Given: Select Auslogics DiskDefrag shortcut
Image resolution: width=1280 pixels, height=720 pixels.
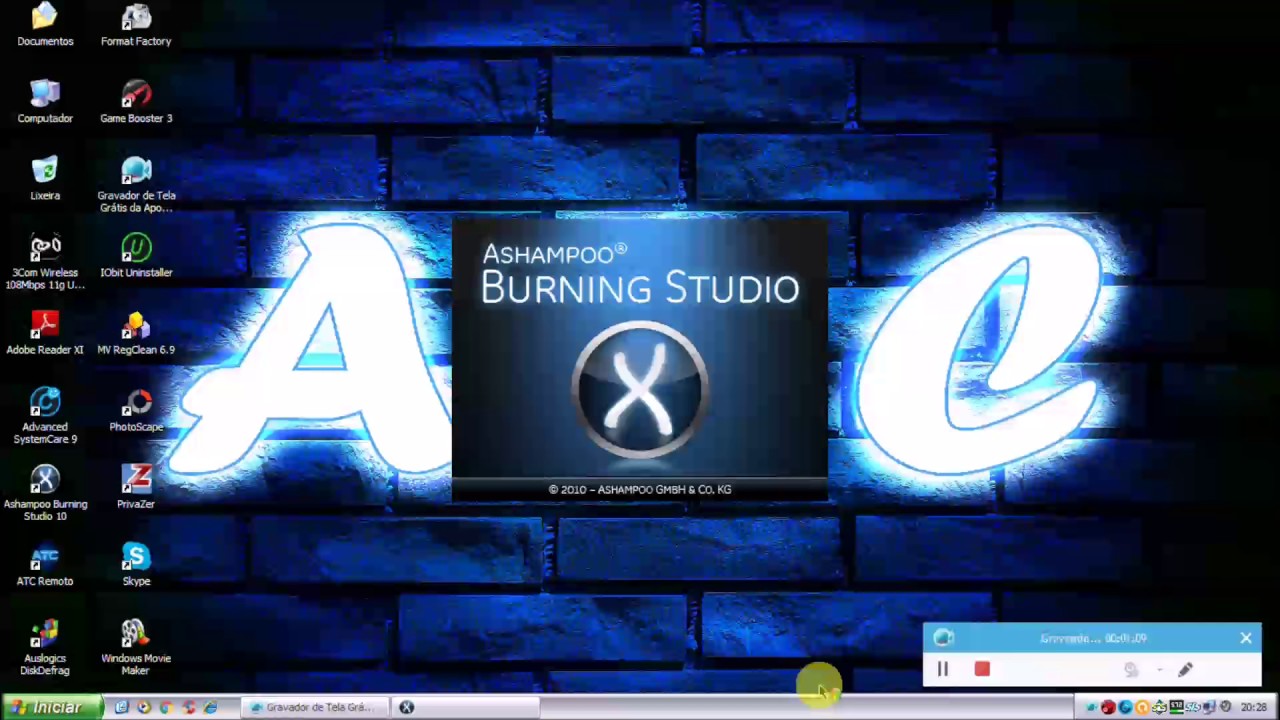Looking at the screenshot, I should click(x=45, y=646).
